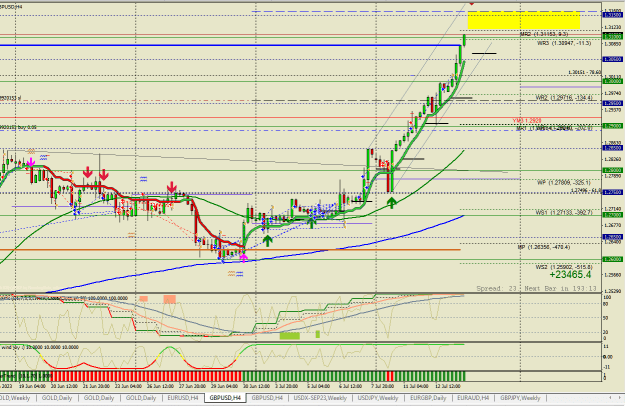Viewport: 625px width, 406px height.
Task: Select the magenta down arrow on the chart
Action: point(31,163)
